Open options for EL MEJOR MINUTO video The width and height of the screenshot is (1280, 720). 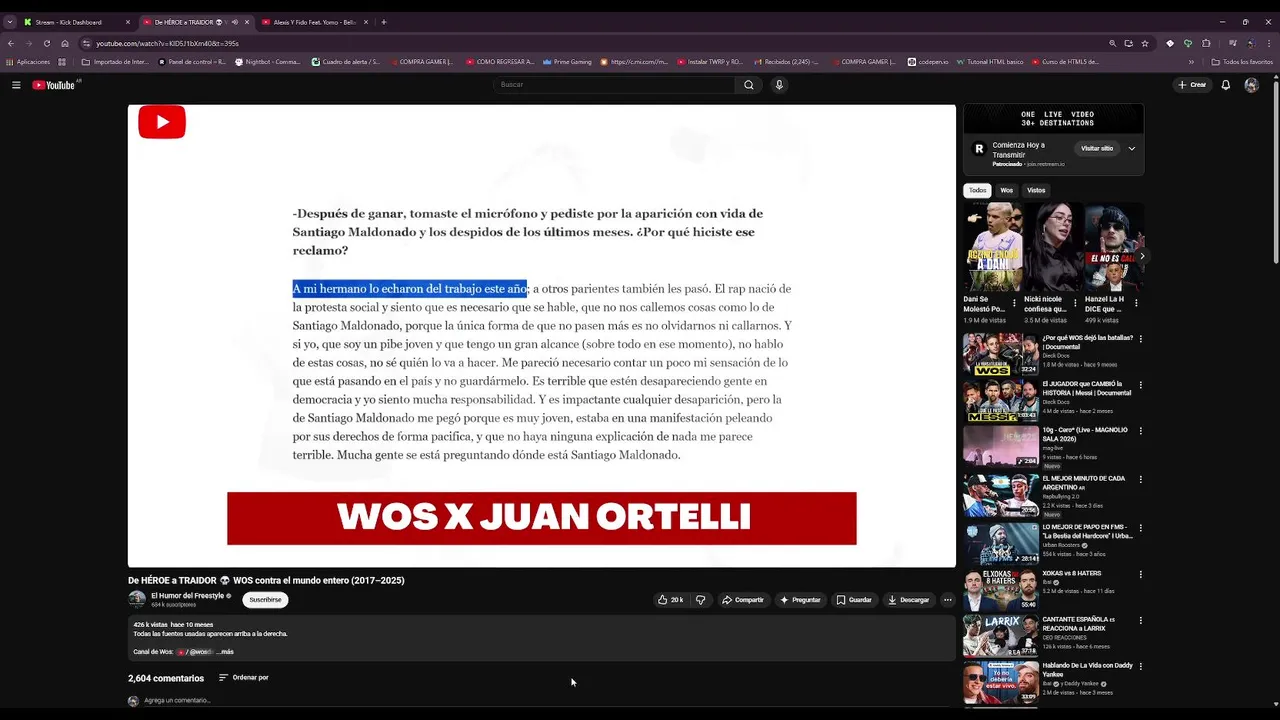(x=1140, y=480)
